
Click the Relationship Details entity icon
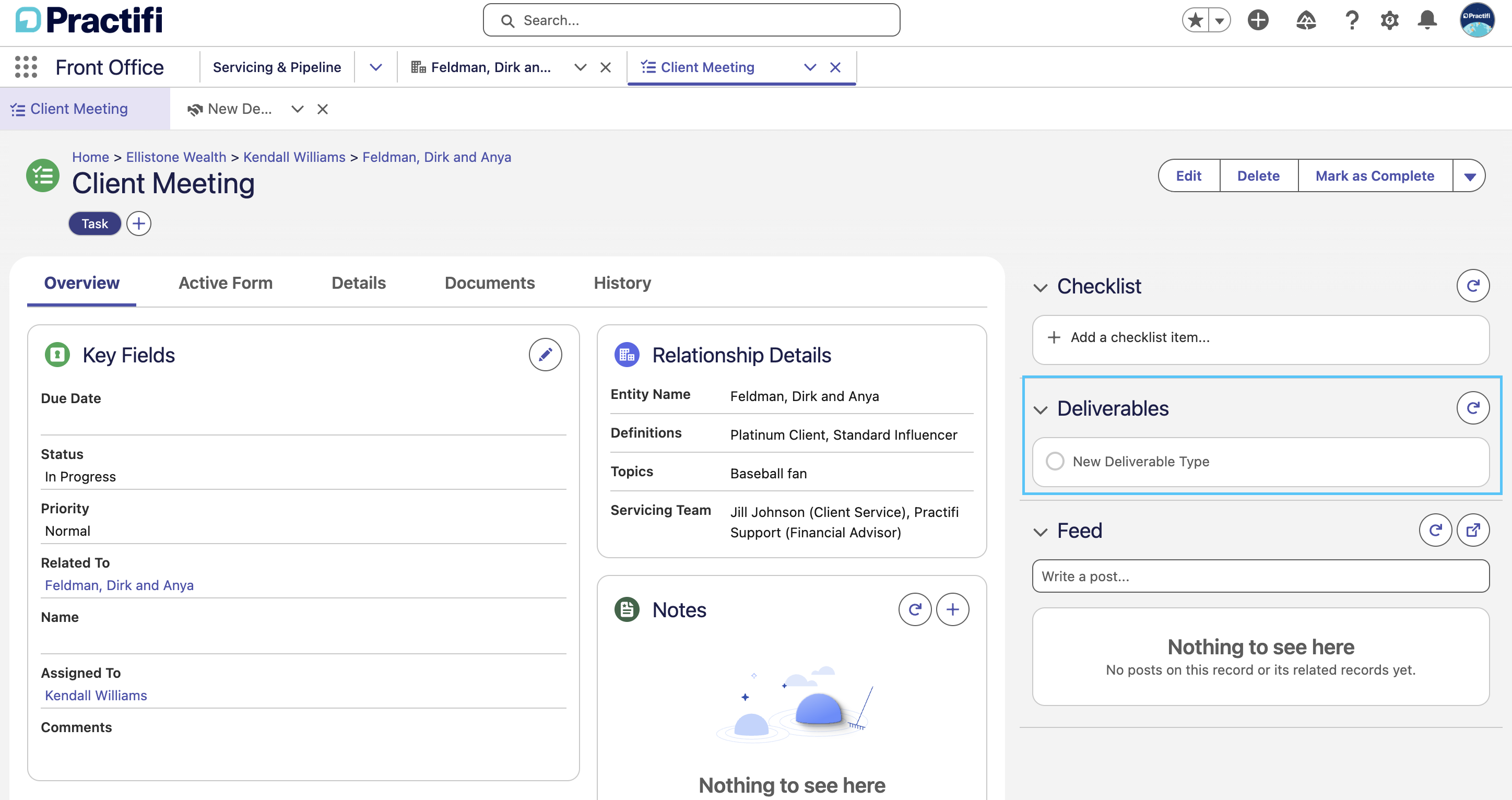(627, 355)
